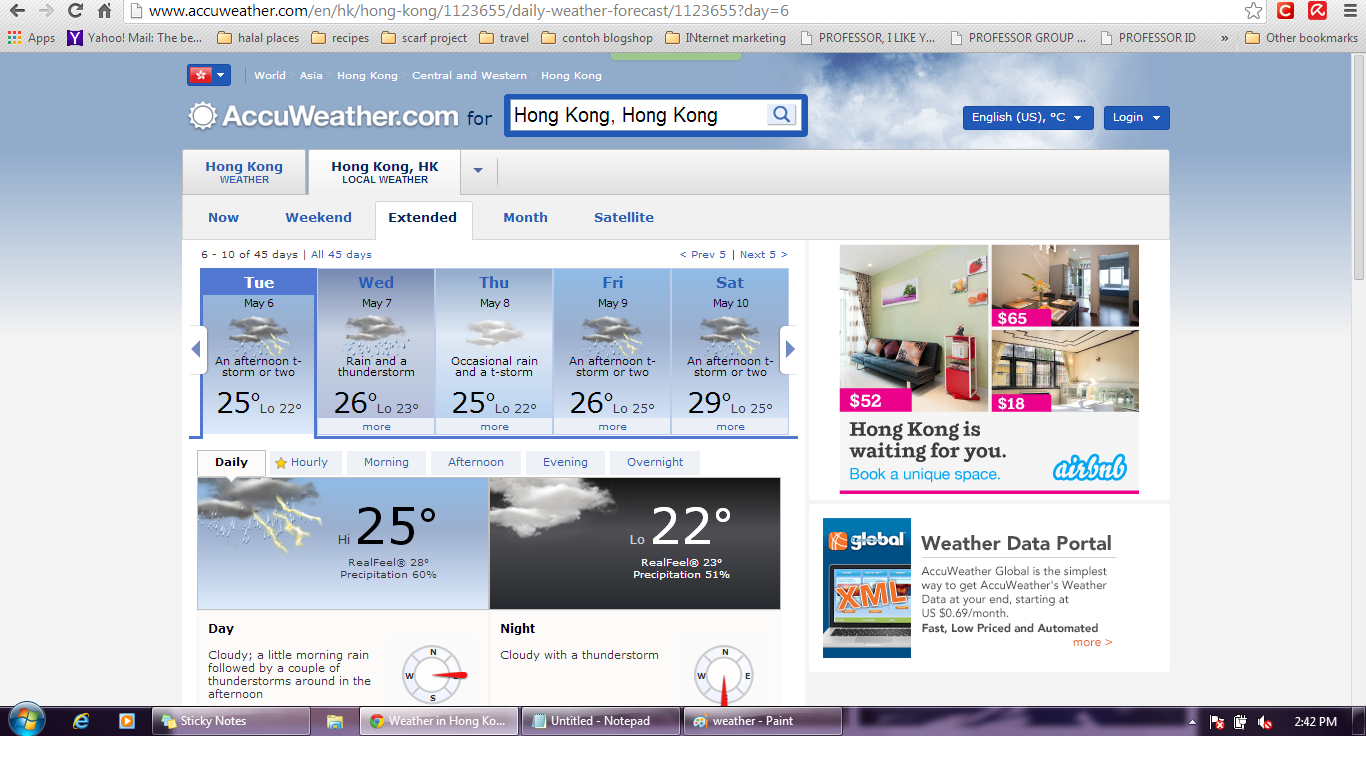This screenshot has height=768, width=1366.
Task: Click the Hourly star icon
Action: pos(281,463)
